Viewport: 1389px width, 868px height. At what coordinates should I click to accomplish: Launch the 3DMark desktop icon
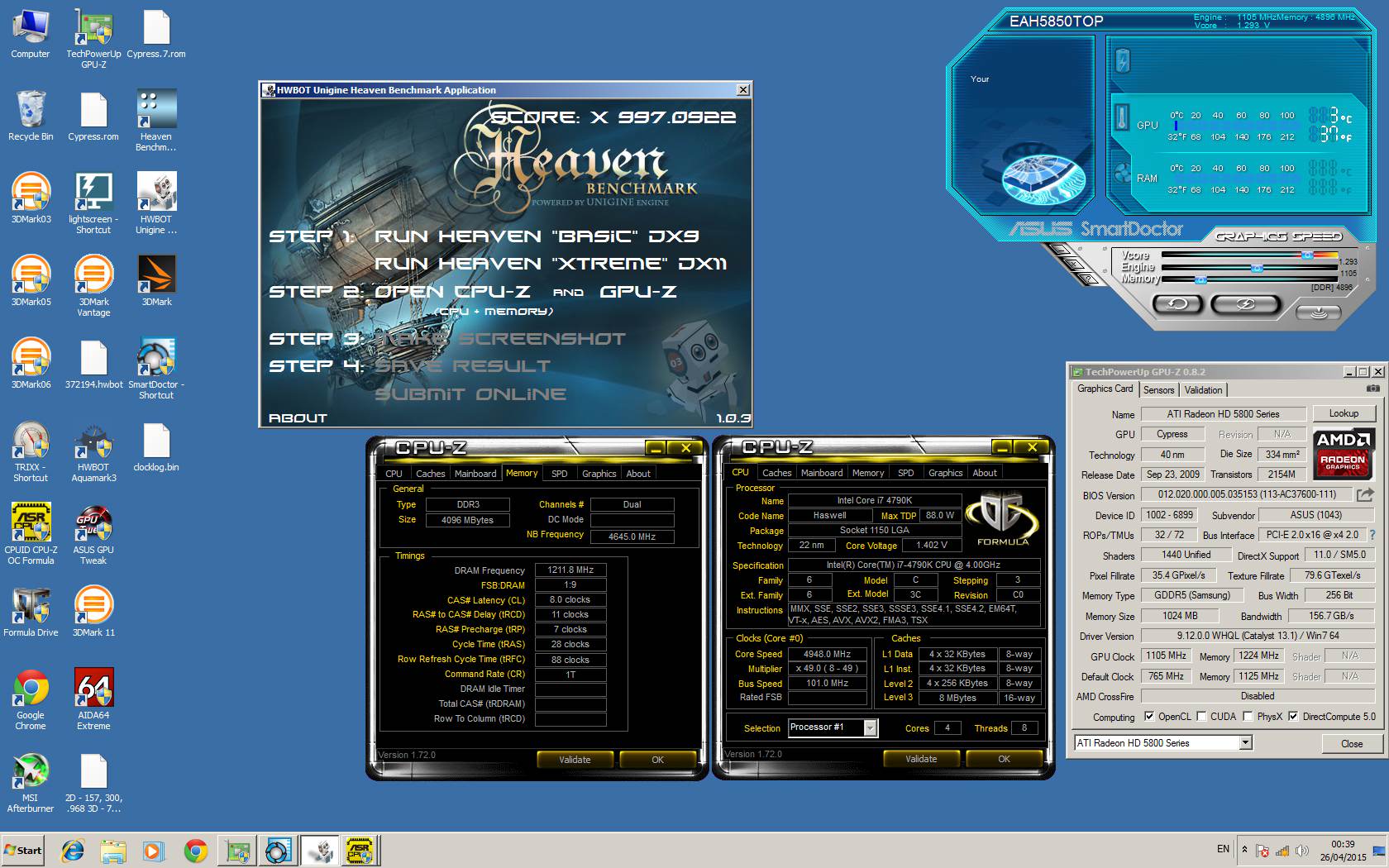pyautogui.click(x=155, y=282)
